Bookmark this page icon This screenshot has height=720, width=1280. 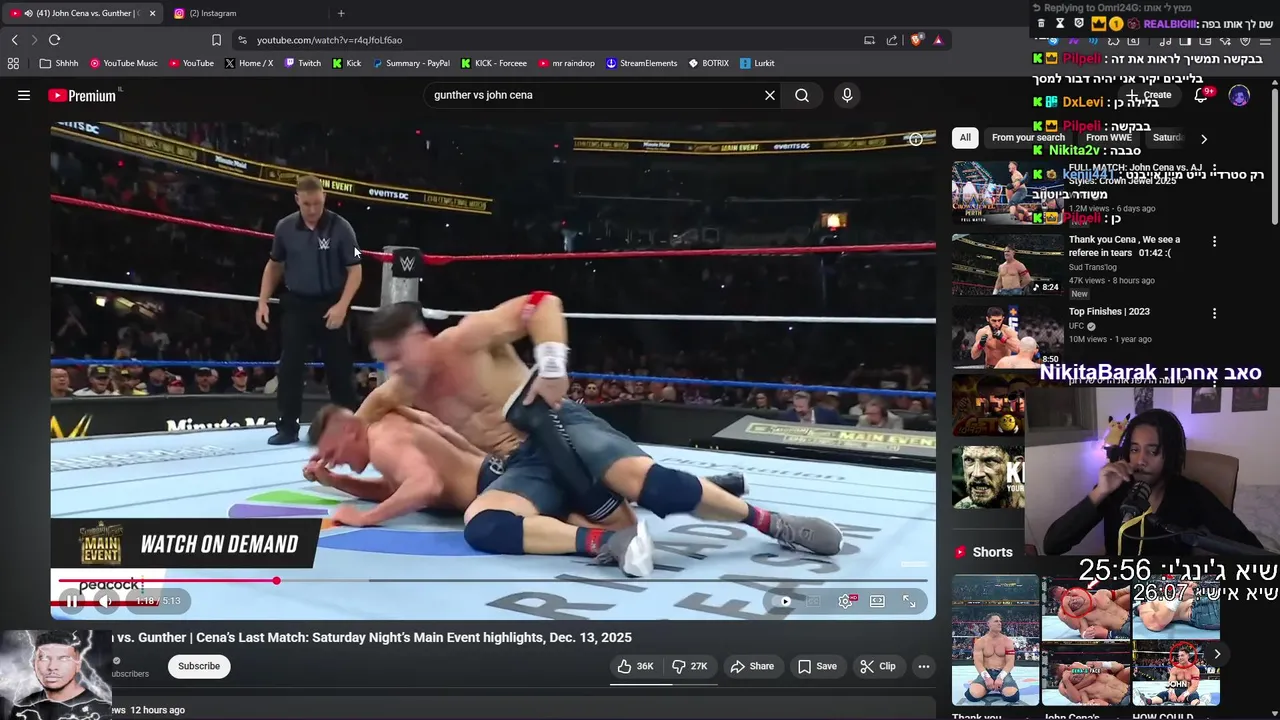click(216, 40)
